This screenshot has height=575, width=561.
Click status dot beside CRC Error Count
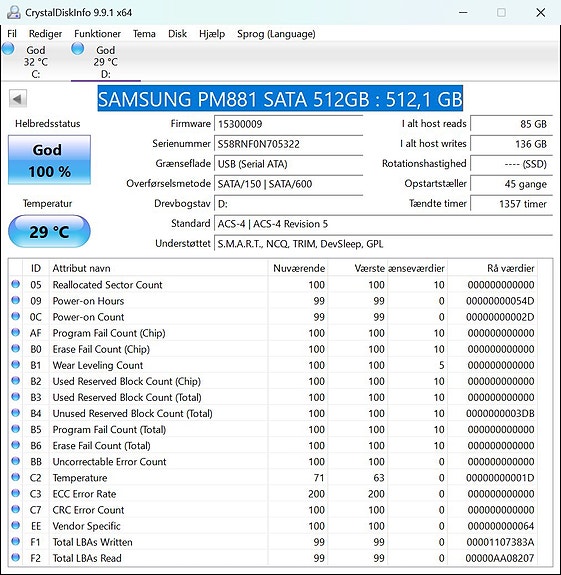[x=15, y=509]
